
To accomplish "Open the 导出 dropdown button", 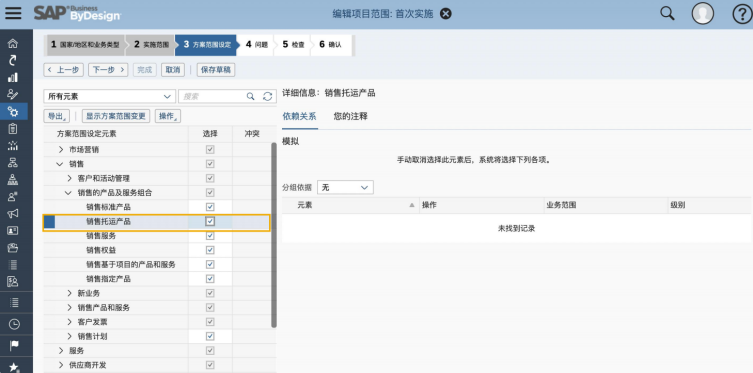I will click(x=57, y=116).
